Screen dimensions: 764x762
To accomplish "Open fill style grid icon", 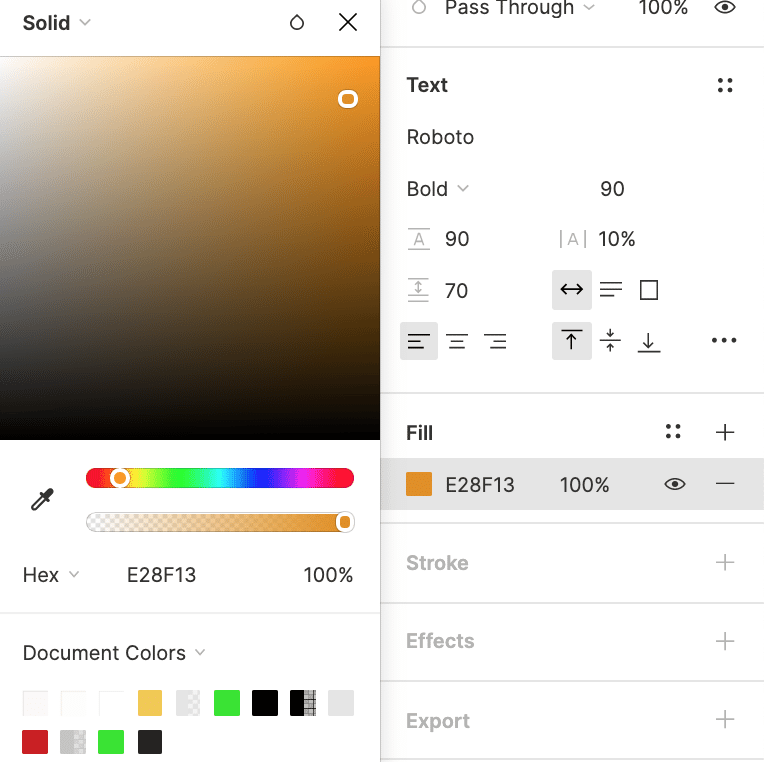I will point(673,432).
